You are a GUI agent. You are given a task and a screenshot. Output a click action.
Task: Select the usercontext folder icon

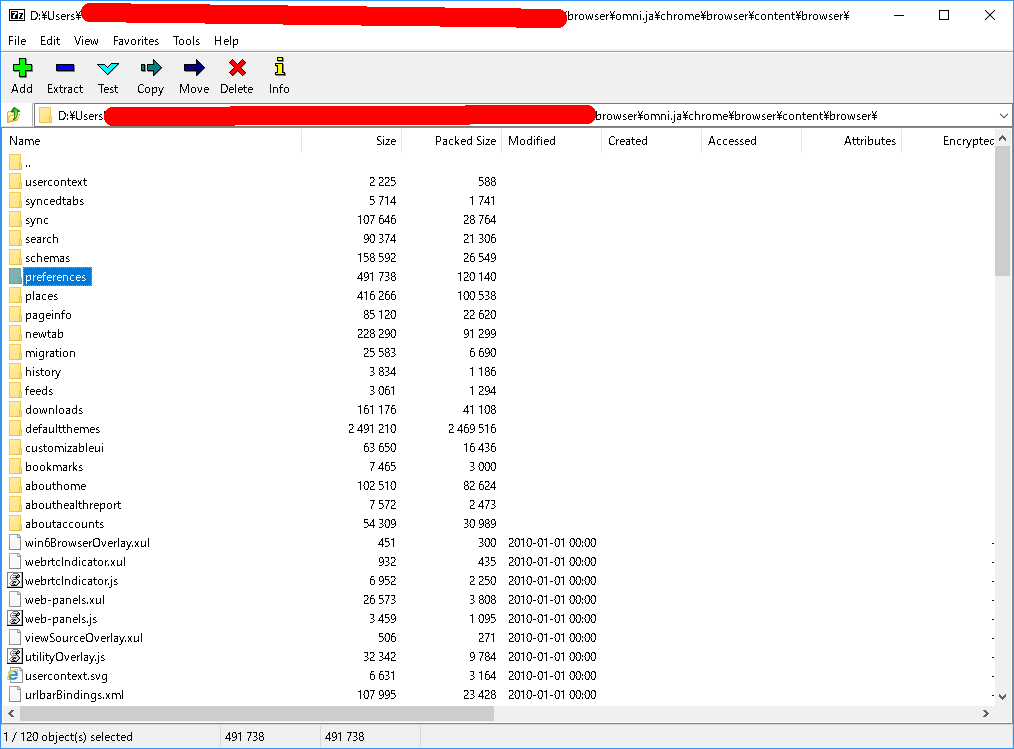coord(16,182)
